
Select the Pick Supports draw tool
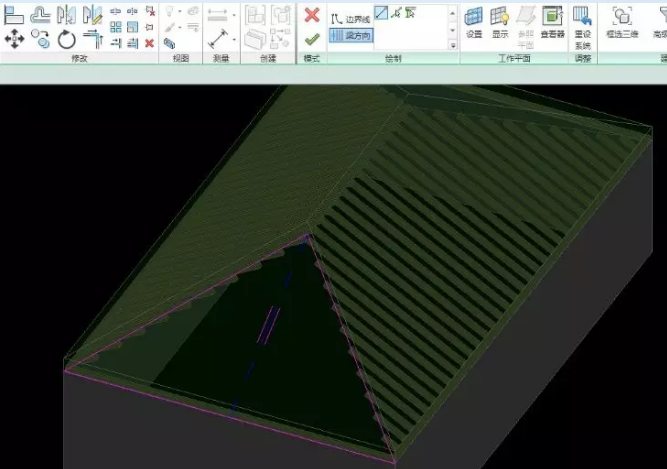click(410, 13)
